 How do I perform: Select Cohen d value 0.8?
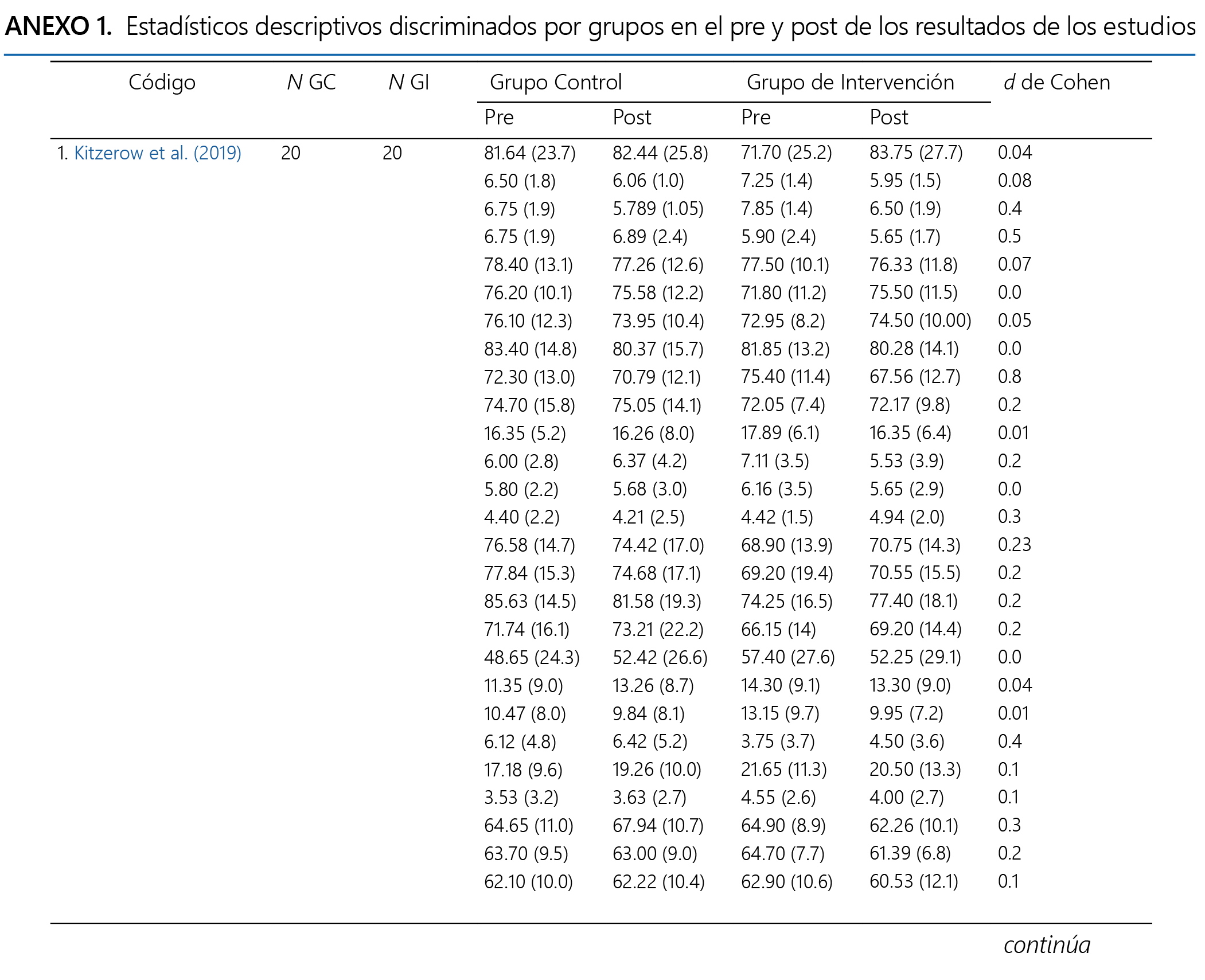[1009, 377]
